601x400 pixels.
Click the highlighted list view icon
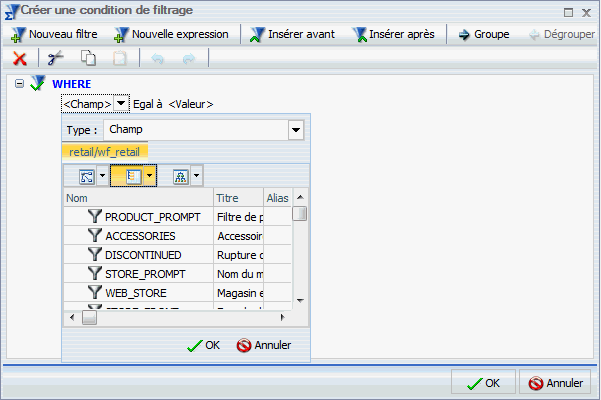[x=133, y=176]
